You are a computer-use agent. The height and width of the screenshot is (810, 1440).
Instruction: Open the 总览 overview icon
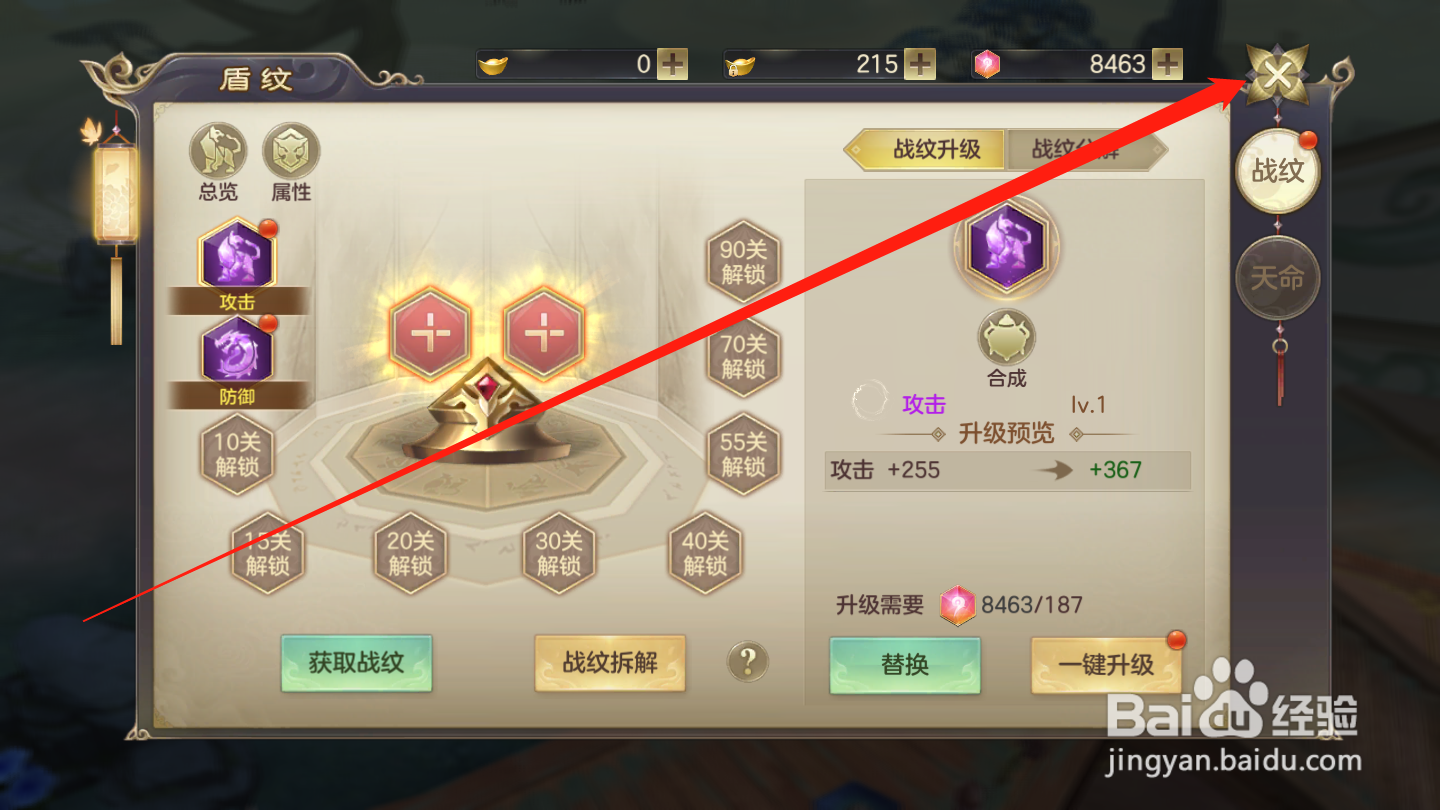[x=218, y=152]
